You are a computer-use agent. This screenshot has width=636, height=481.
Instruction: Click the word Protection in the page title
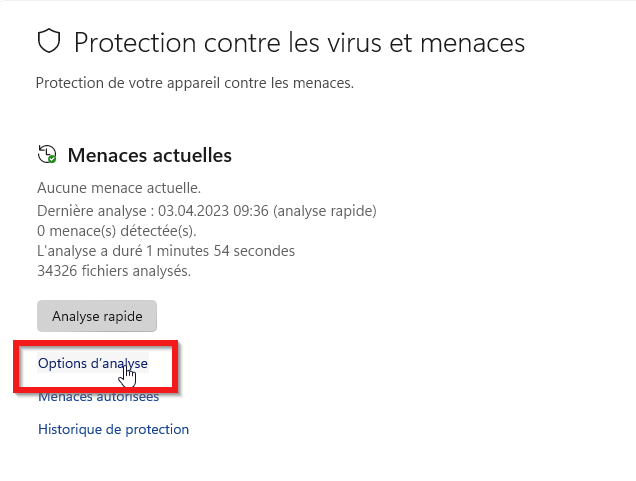click(135, 42)
